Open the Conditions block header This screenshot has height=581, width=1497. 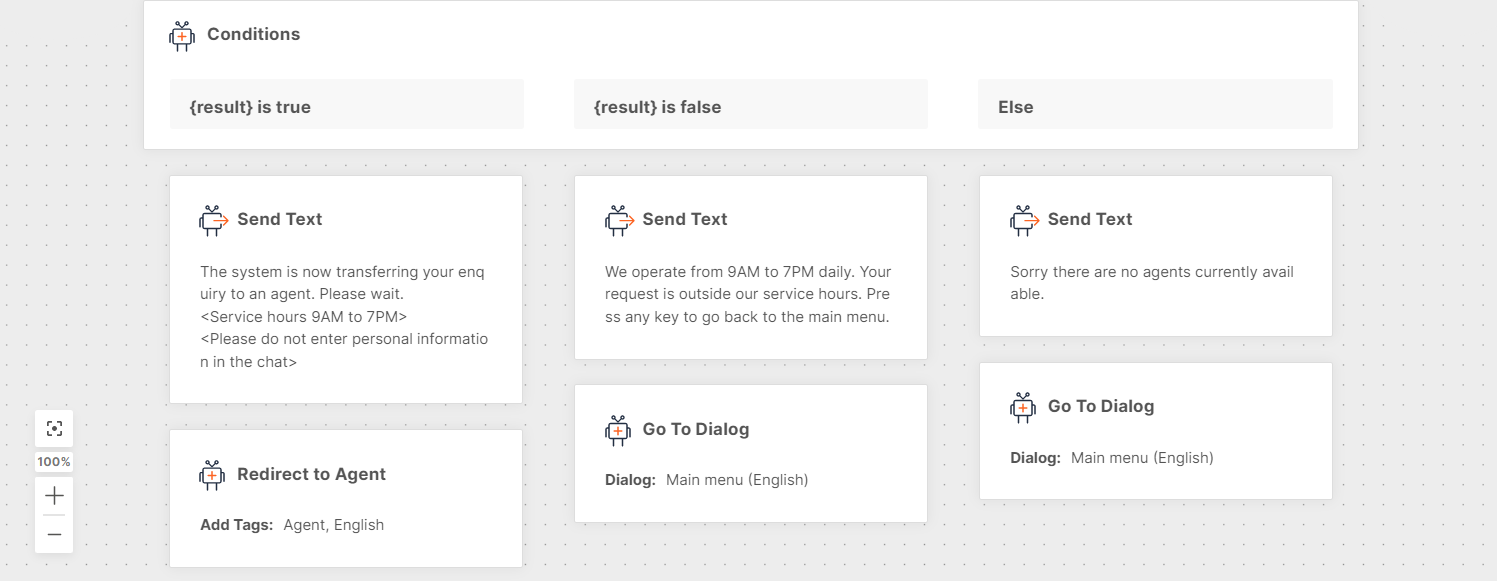click(x=253, y=34)
